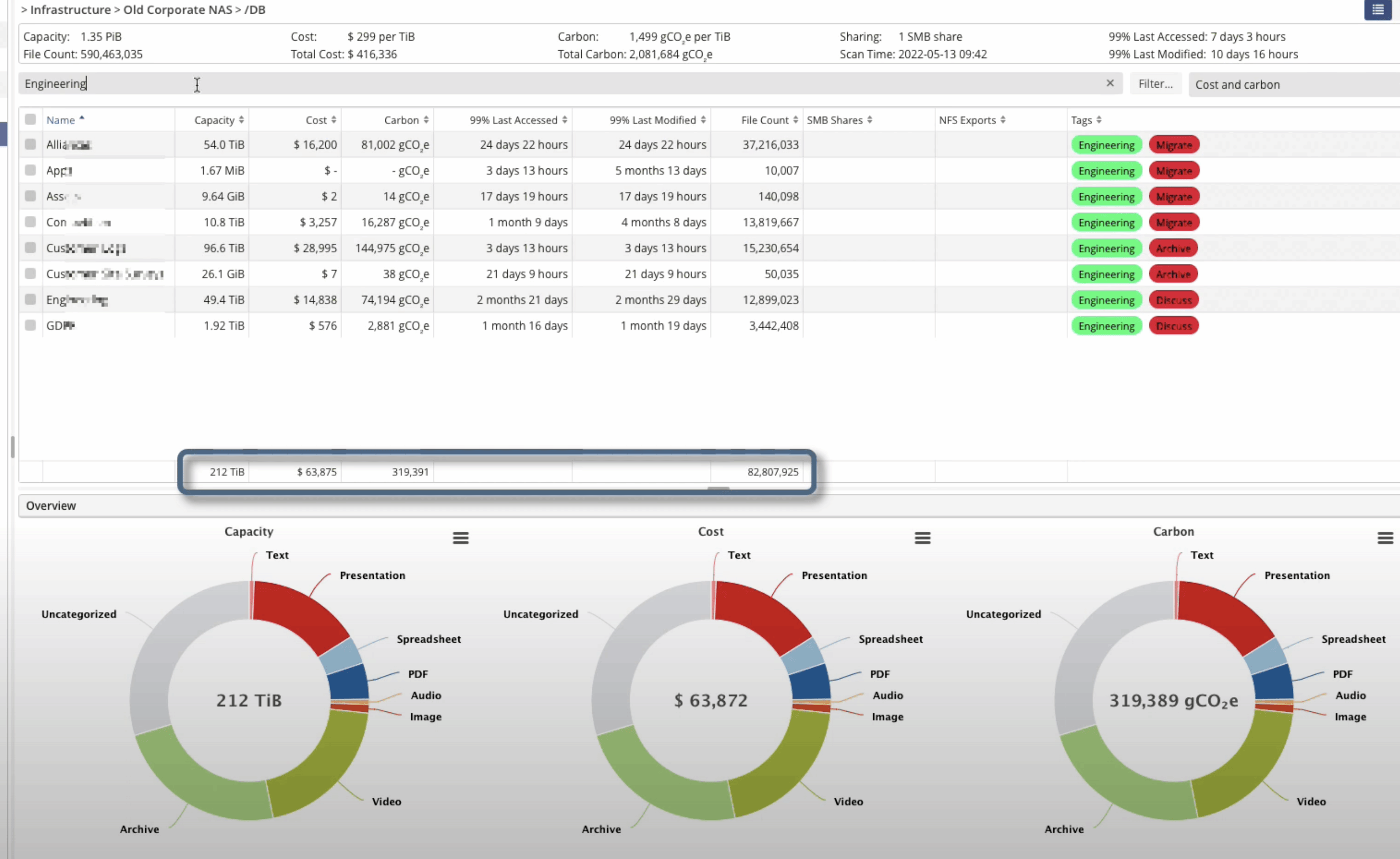The height and width of the screenshot is (859, 1400).
Task: Open Capacity chart hamburger menu
Action: [x=460, y=538]
